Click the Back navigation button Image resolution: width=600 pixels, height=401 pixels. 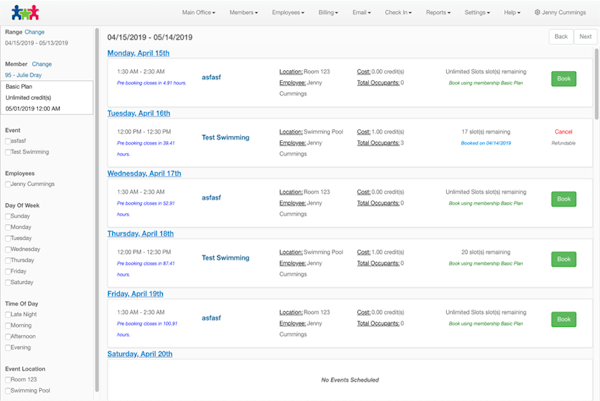(561, 36)
